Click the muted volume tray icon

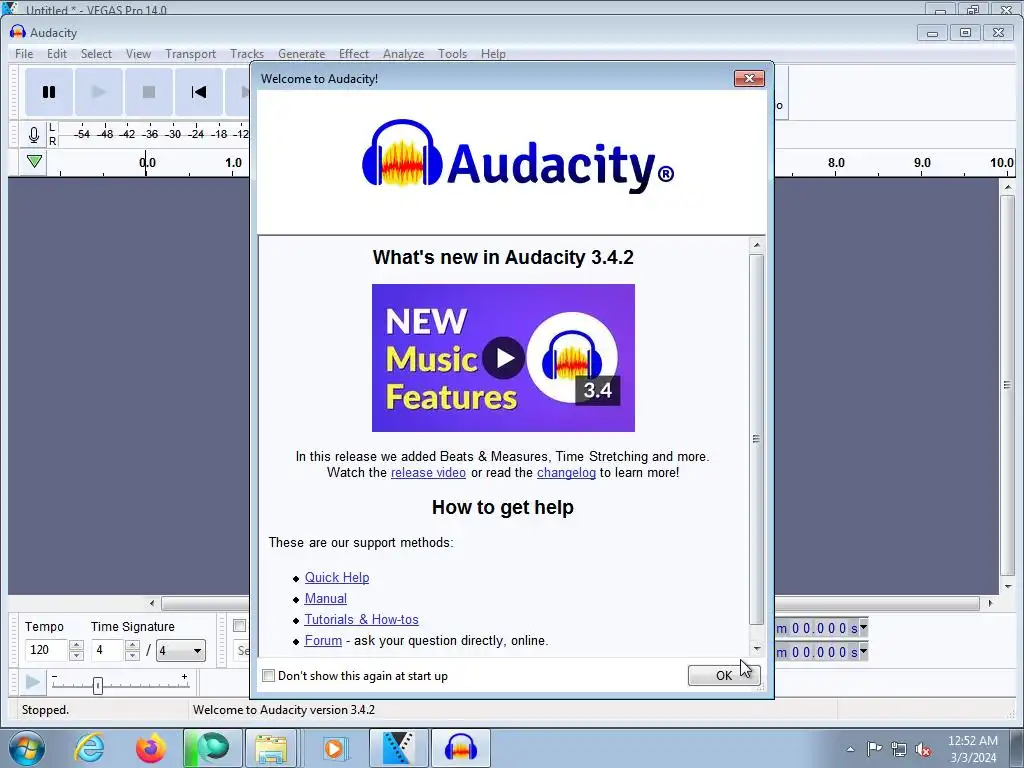923,750
